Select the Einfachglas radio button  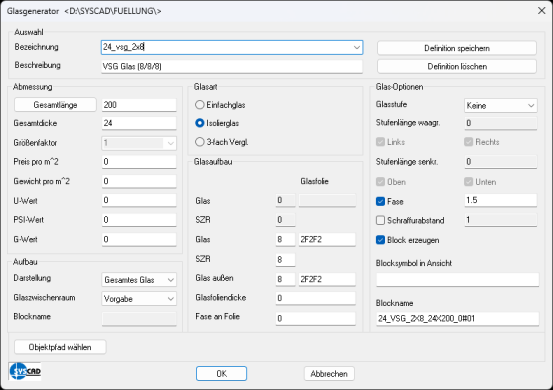[x=200, y=105]
